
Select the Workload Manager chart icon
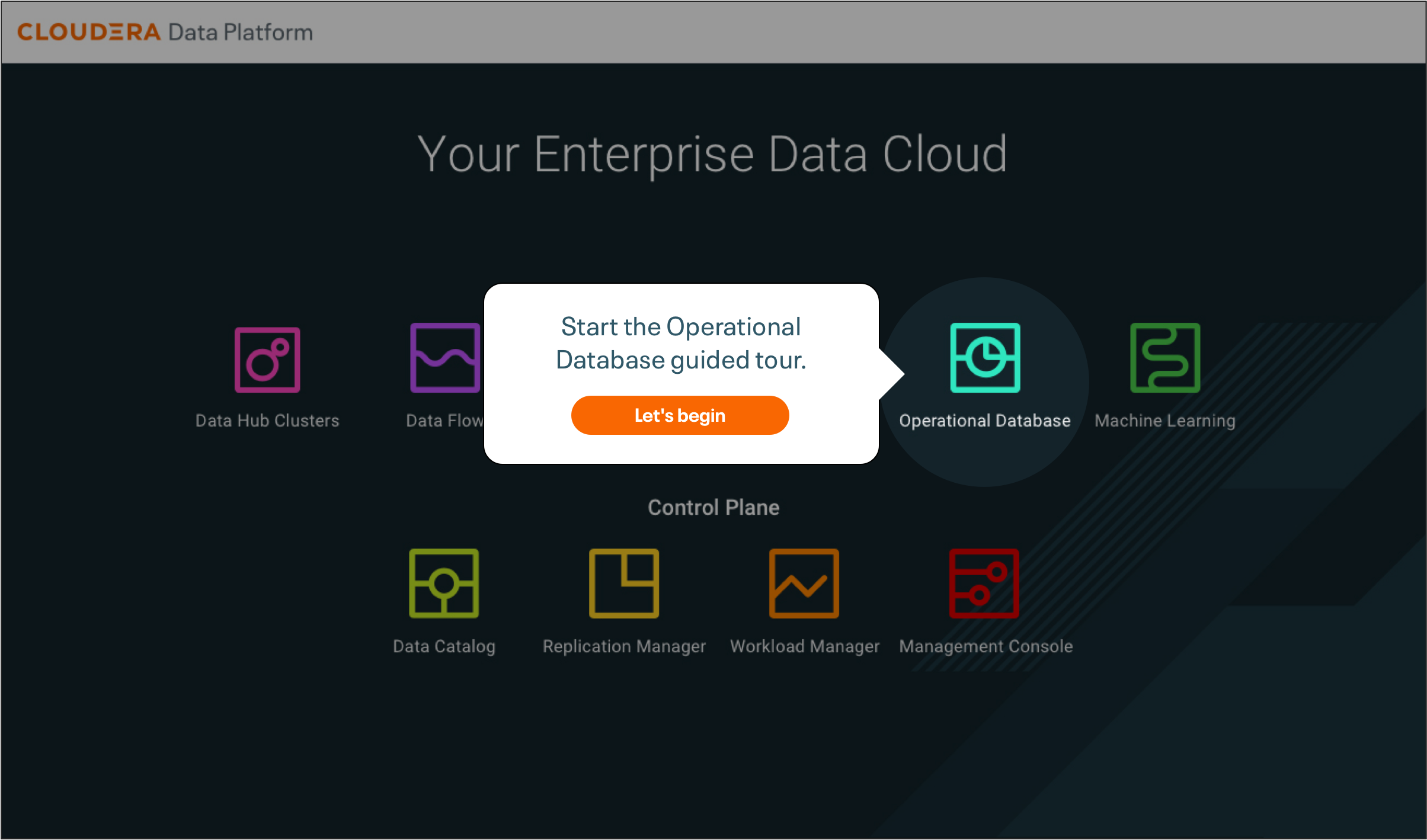click(x=804, y=583)
